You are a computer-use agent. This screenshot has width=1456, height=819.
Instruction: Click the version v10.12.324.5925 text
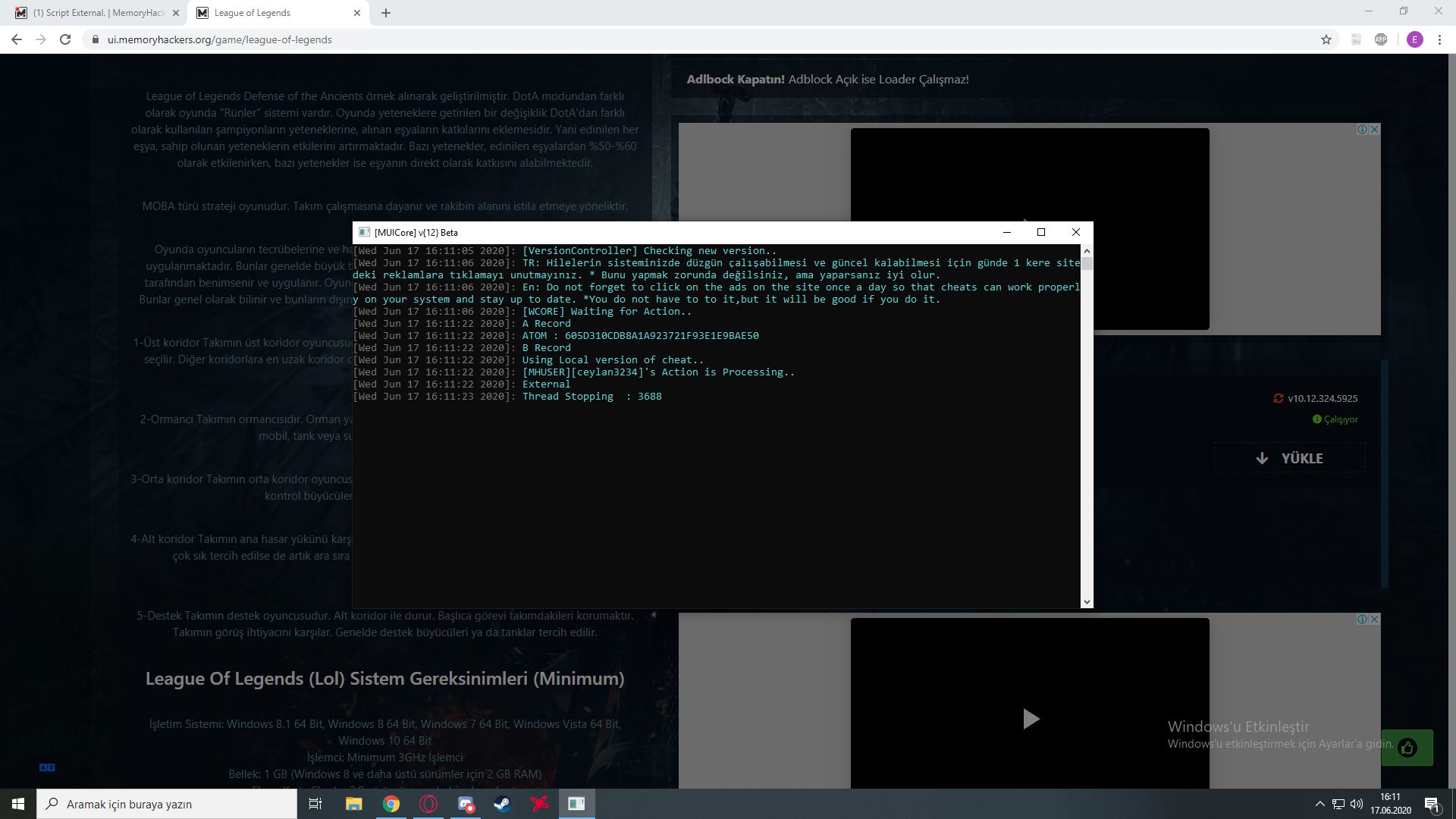point(1323,398)
